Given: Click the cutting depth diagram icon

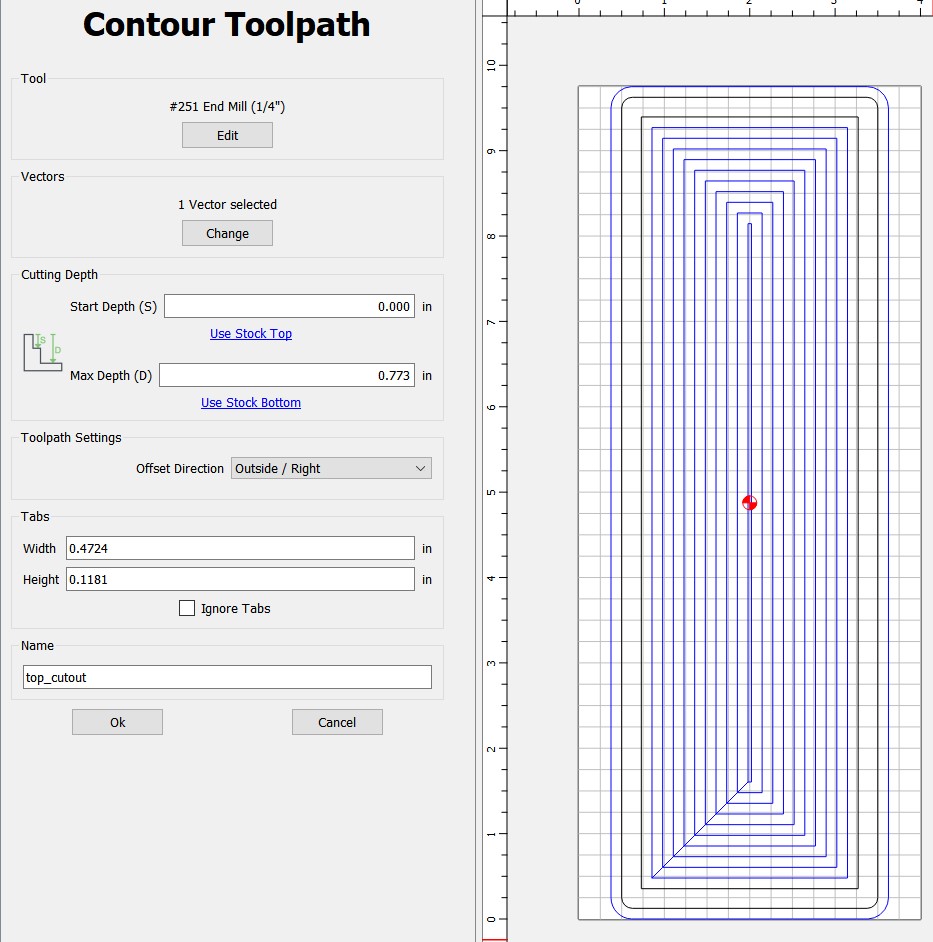Looking at the screenshot, I should coord(43,353).
